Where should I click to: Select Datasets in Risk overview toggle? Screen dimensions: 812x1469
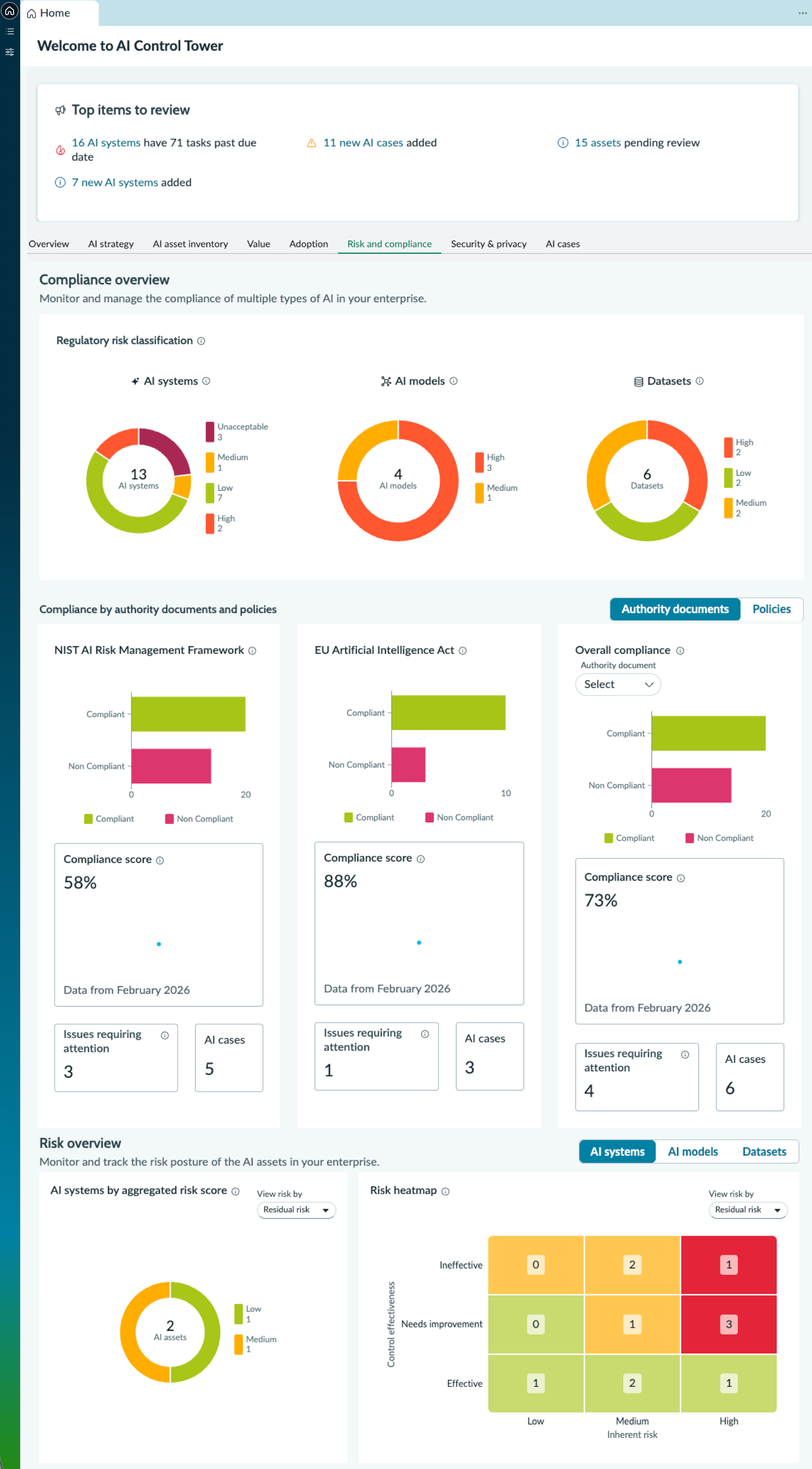click(764, 1151)
